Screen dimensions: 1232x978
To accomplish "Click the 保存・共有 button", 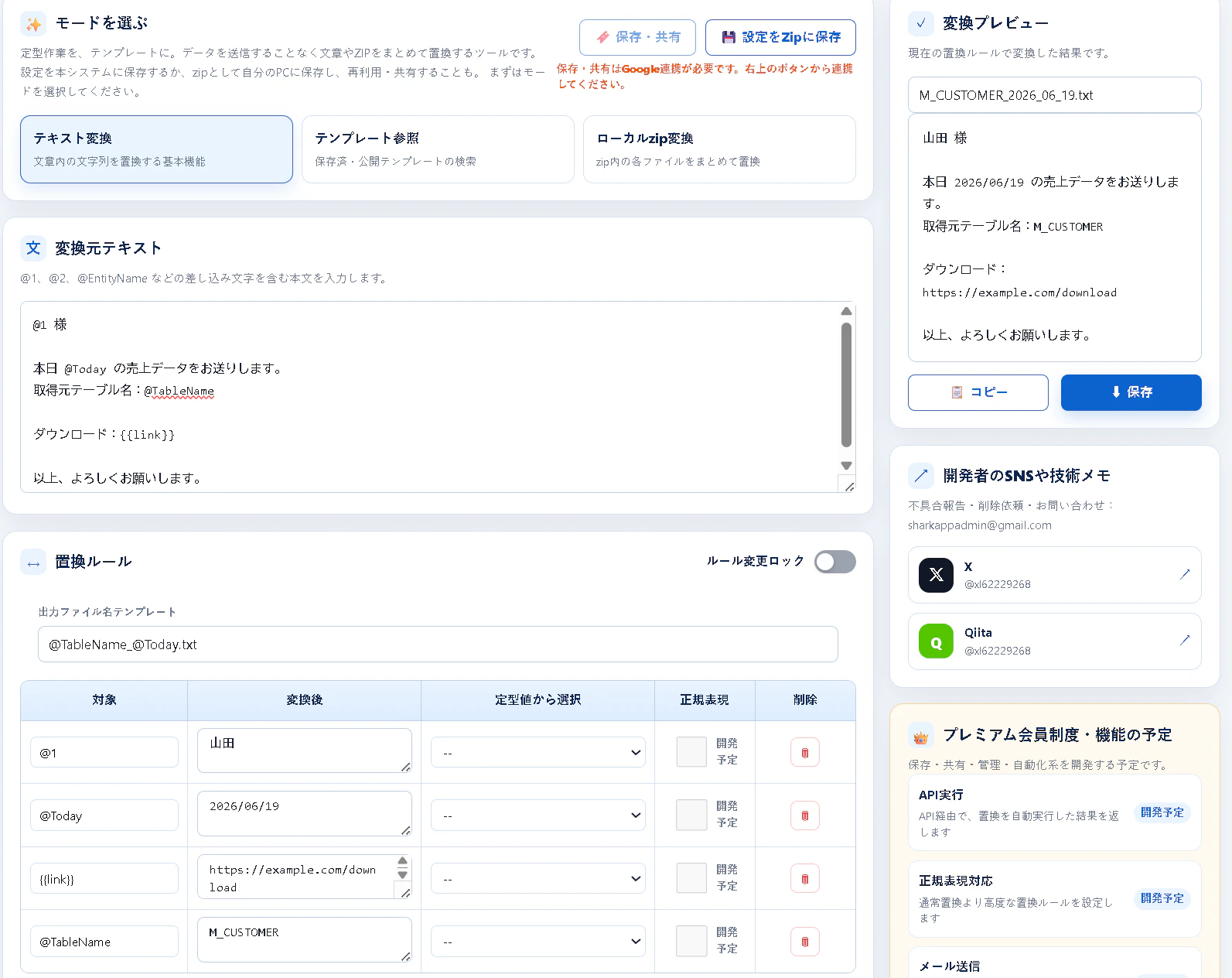I will [x=637, y=37].
